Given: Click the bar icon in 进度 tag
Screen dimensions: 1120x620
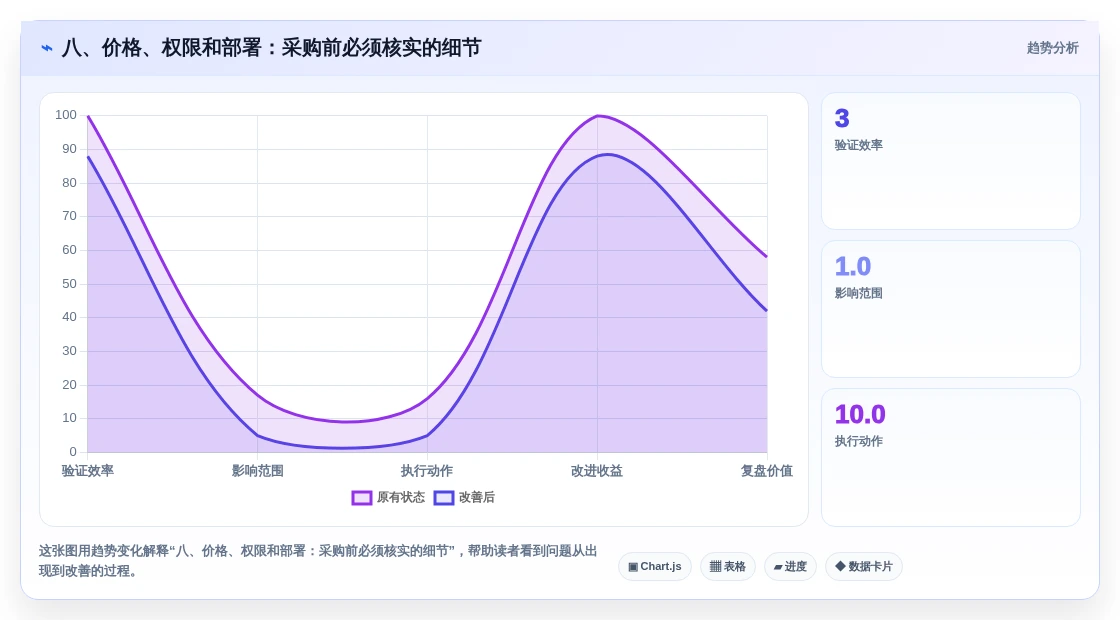Looking at the screenshot, I should 778,567.
